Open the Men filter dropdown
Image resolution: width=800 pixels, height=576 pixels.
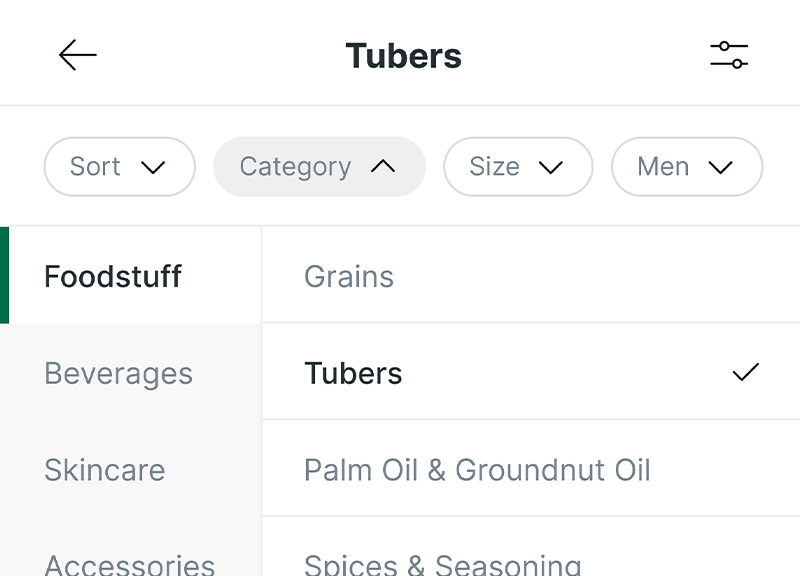tap(686, 167)
